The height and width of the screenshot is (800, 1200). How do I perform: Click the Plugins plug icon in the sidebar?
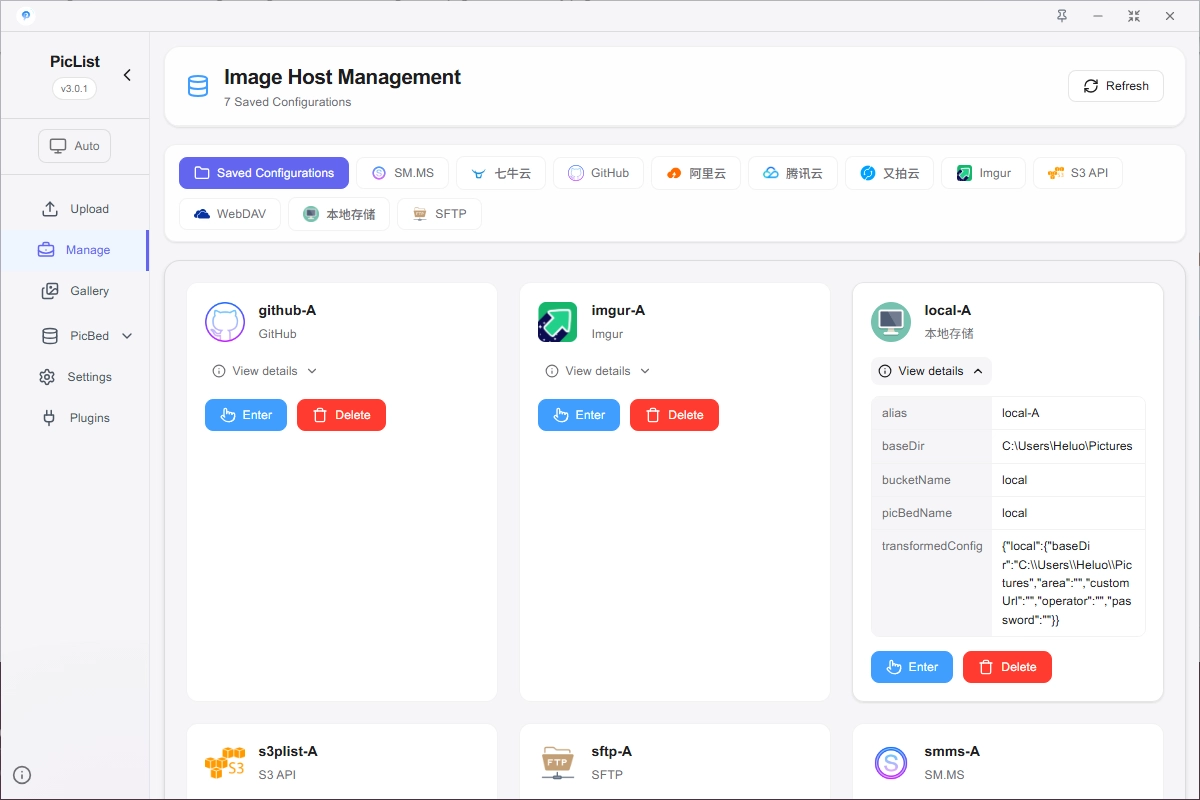(49, 418)
